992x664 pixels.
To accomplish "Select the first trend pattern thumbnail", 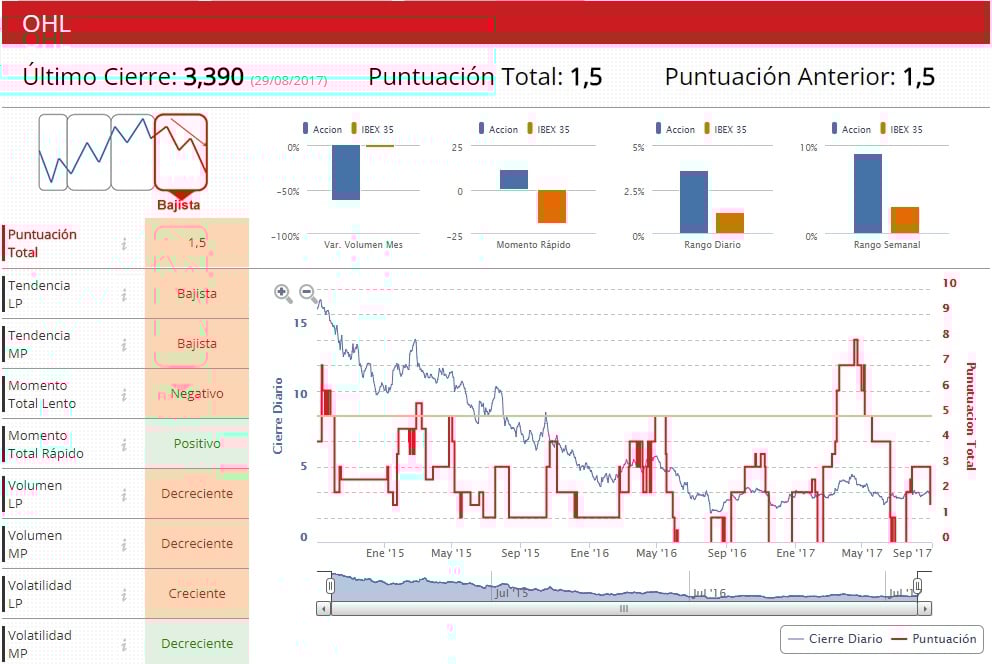I will [53, 152].
